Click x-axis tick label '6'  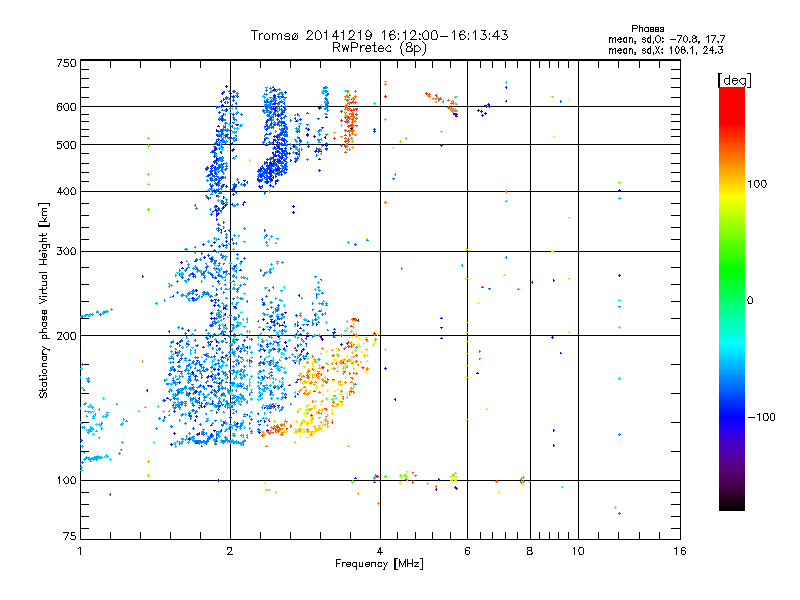click(x=467, y=551)
